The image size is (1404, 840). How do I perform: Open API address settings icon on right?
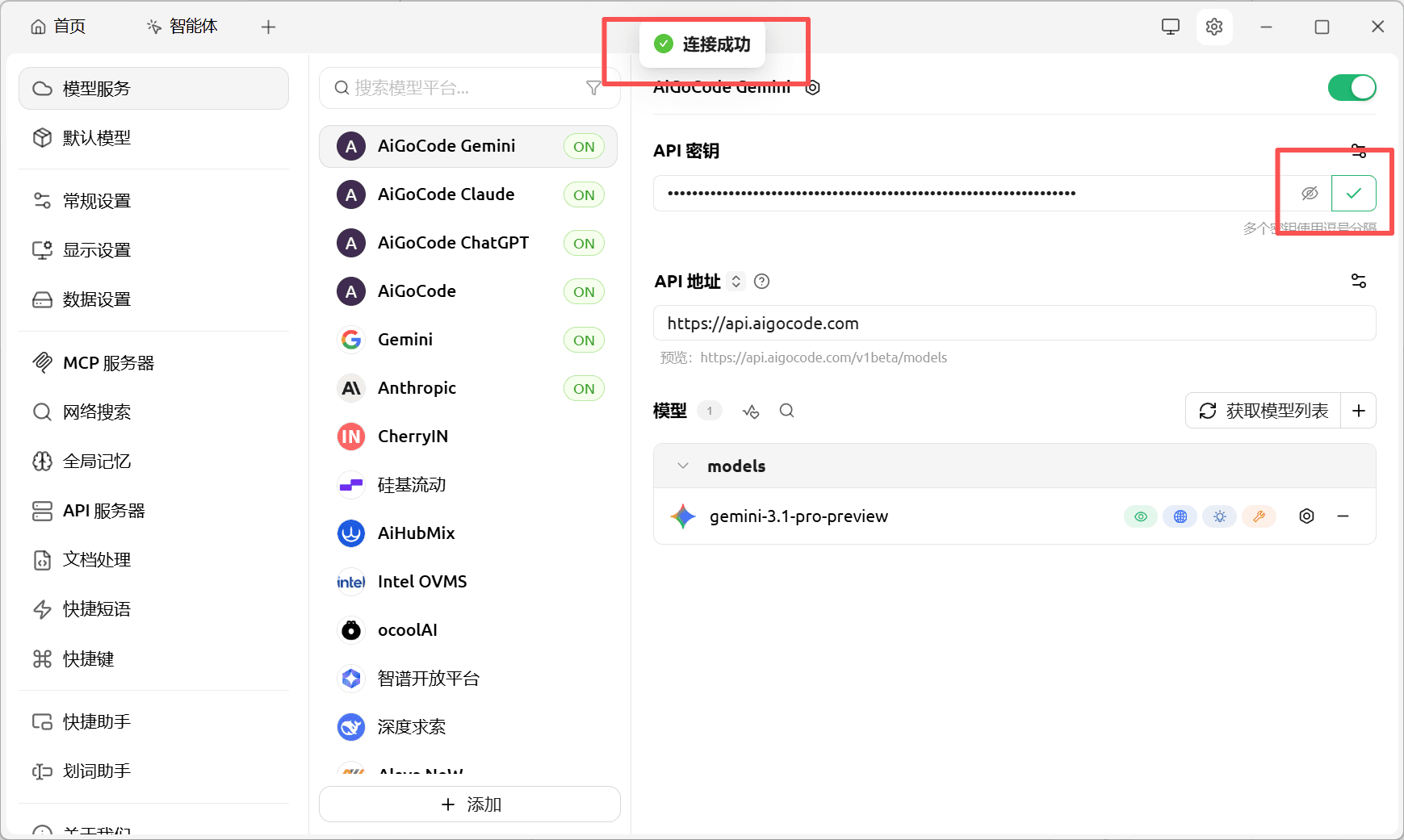[1359, 281]
